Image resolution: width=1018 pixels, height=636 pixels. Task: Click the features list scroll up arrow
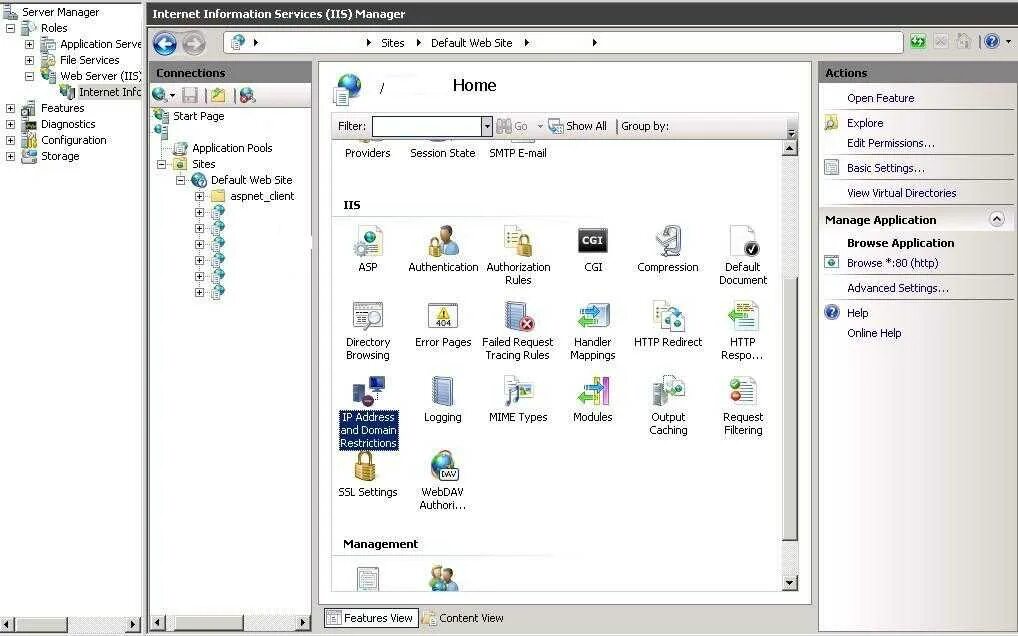[789, 148]
